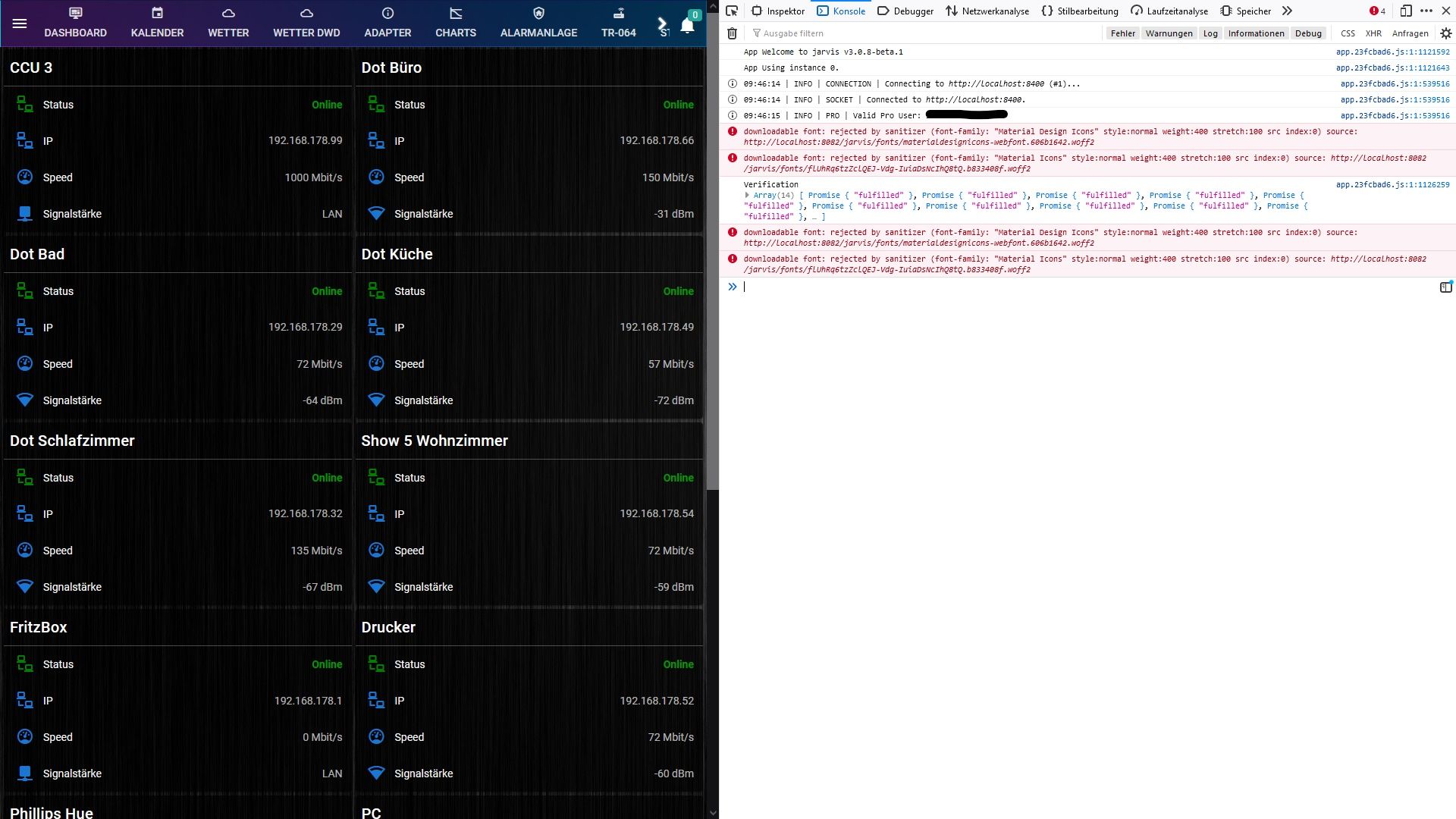Image resolution: width=1456 pixels, height=819 pixels.
Task: Toggle Informationen filter in console
Action: tap(1256, 33)
